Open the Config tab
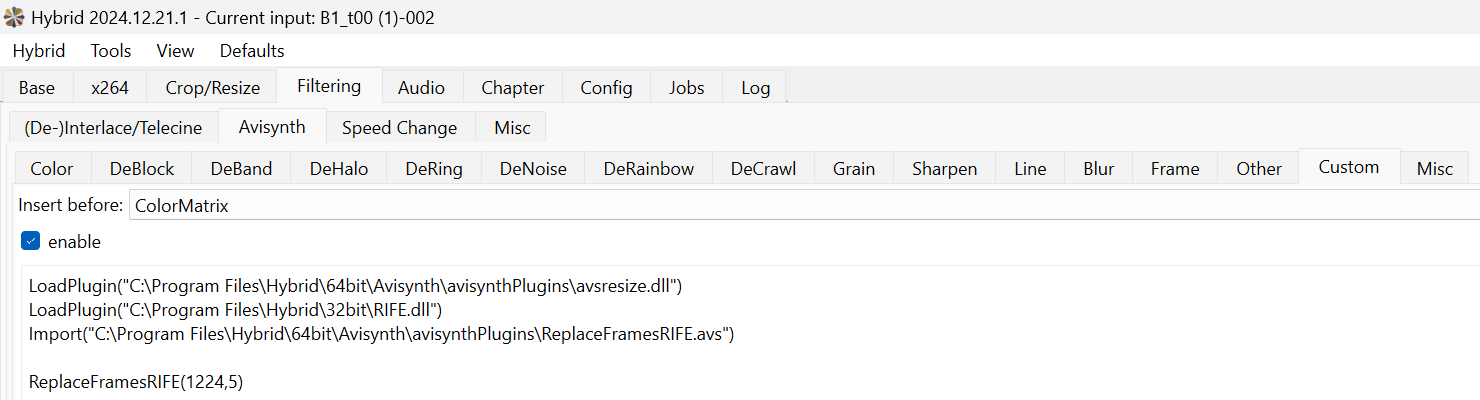The height and width of the screenshot is (400, 1480). pyautogui.click(x=606, y=88)
